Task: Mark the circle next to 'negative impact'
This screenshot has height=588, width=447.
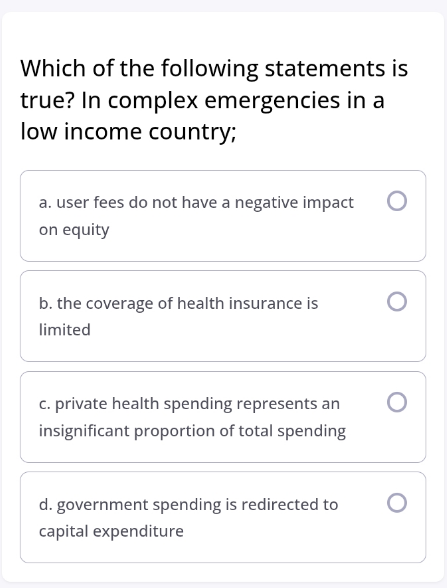Action: 397,201
